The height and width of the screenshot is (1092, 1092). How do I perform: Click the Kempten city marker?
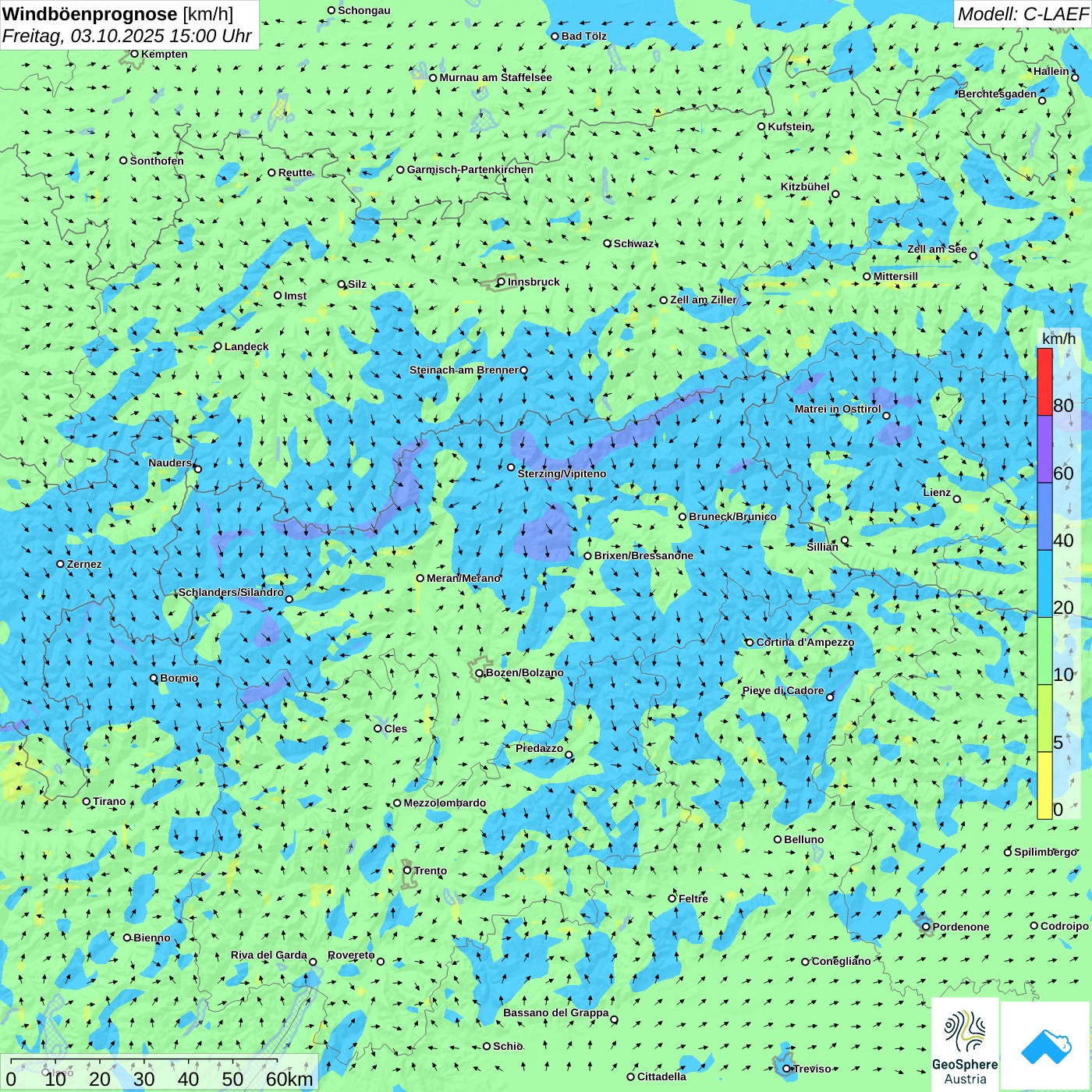[x=134, y=54]
